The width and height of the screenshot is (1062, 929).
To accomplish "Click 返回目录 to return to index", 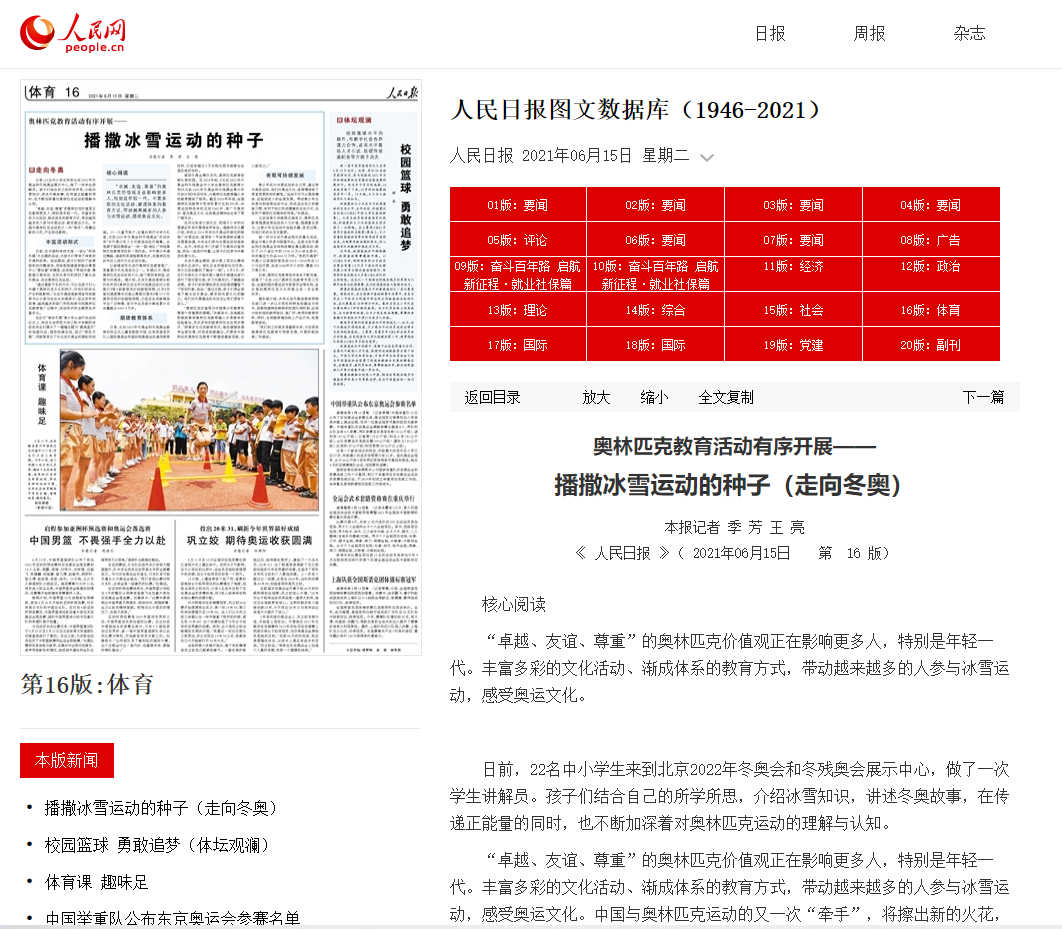I will pyautogui.click(x=492, y=397).
